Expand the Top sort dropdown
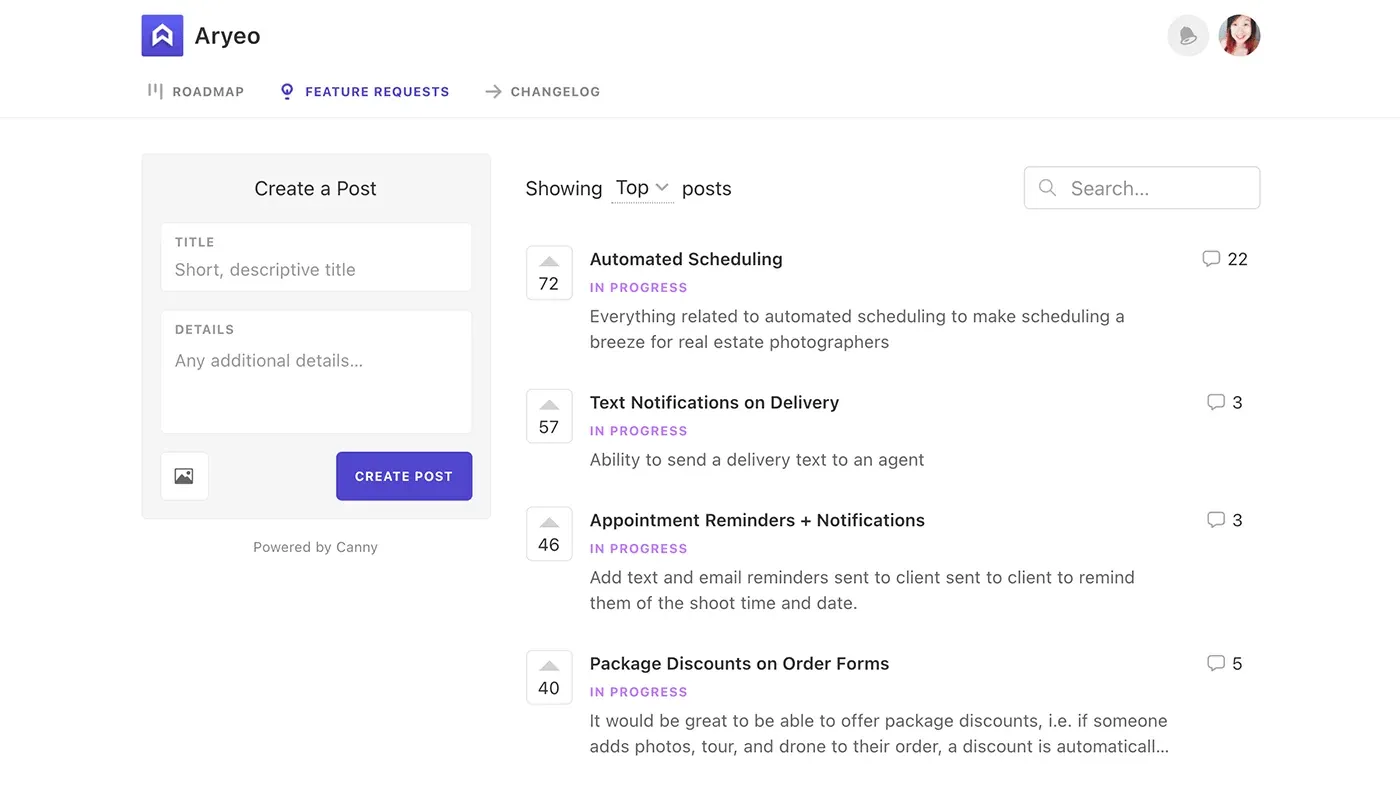Viewport: 1400px width, 786px height. (642, 188)
